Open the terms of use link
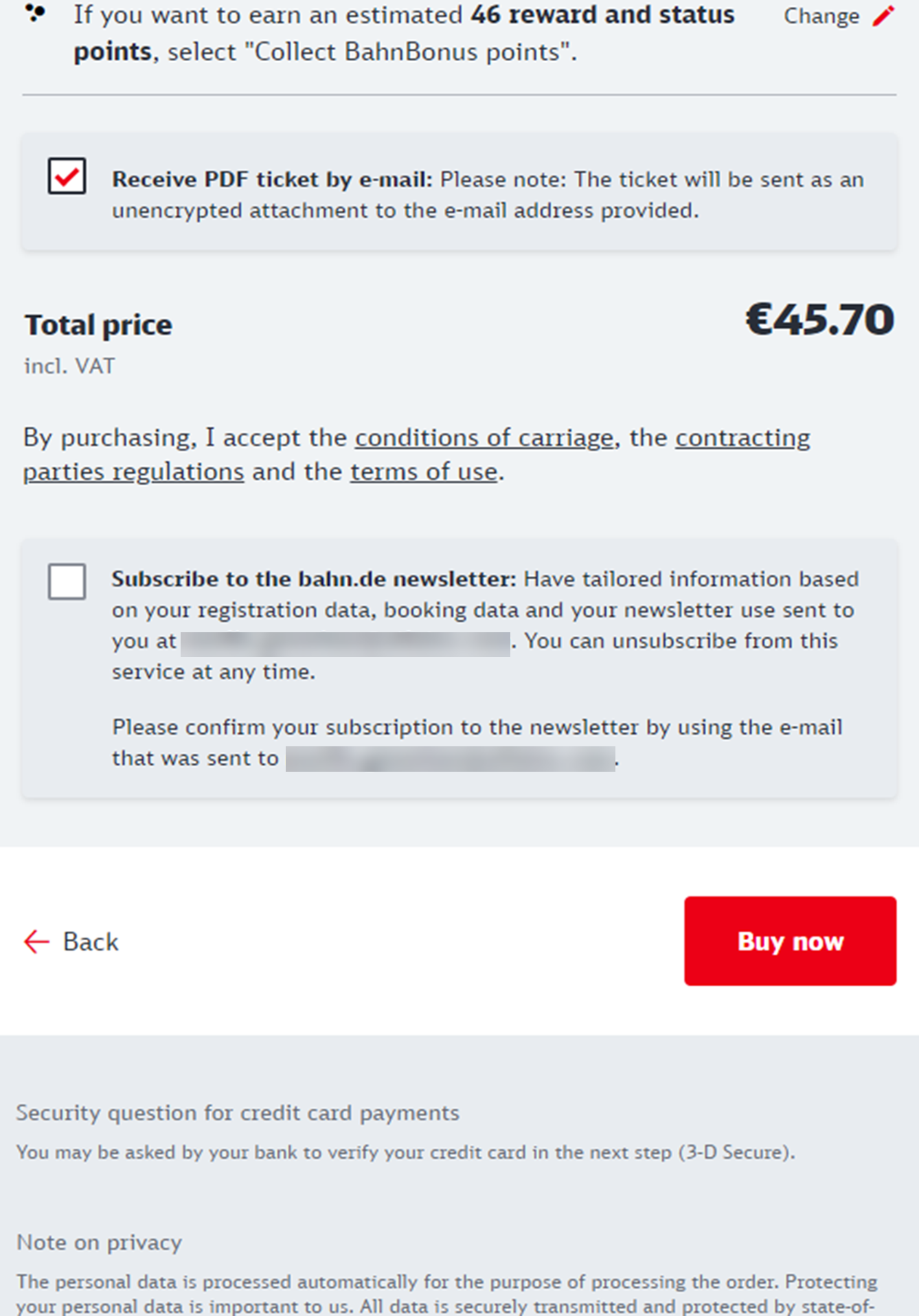 424,471
